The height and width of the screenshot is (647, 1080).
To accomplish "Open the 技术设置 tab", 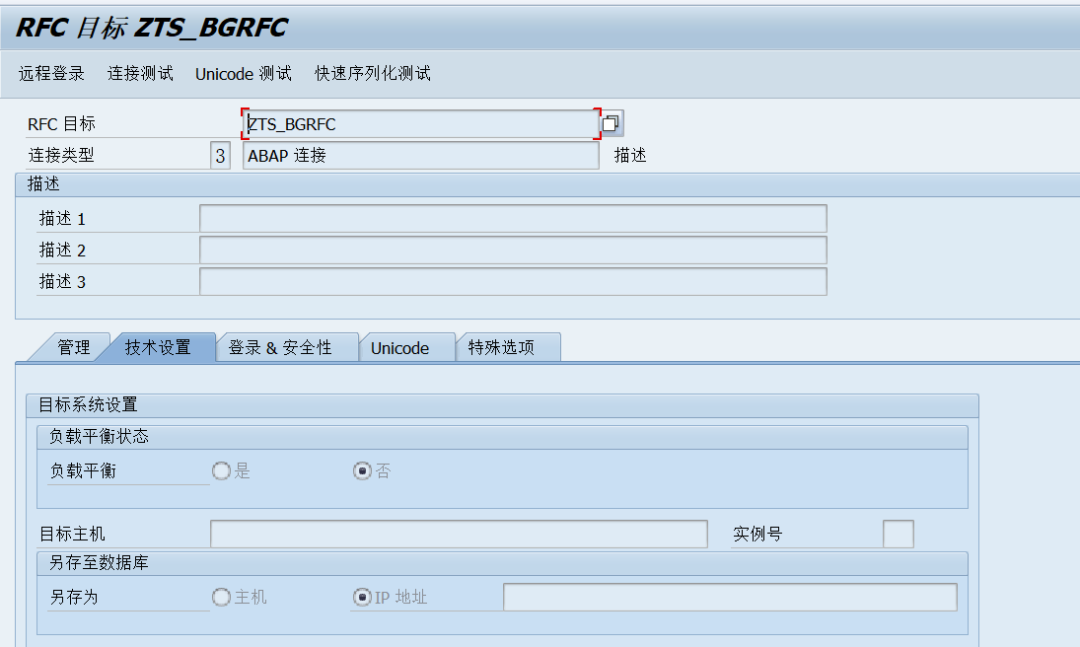I will click(x=160, y=347).
